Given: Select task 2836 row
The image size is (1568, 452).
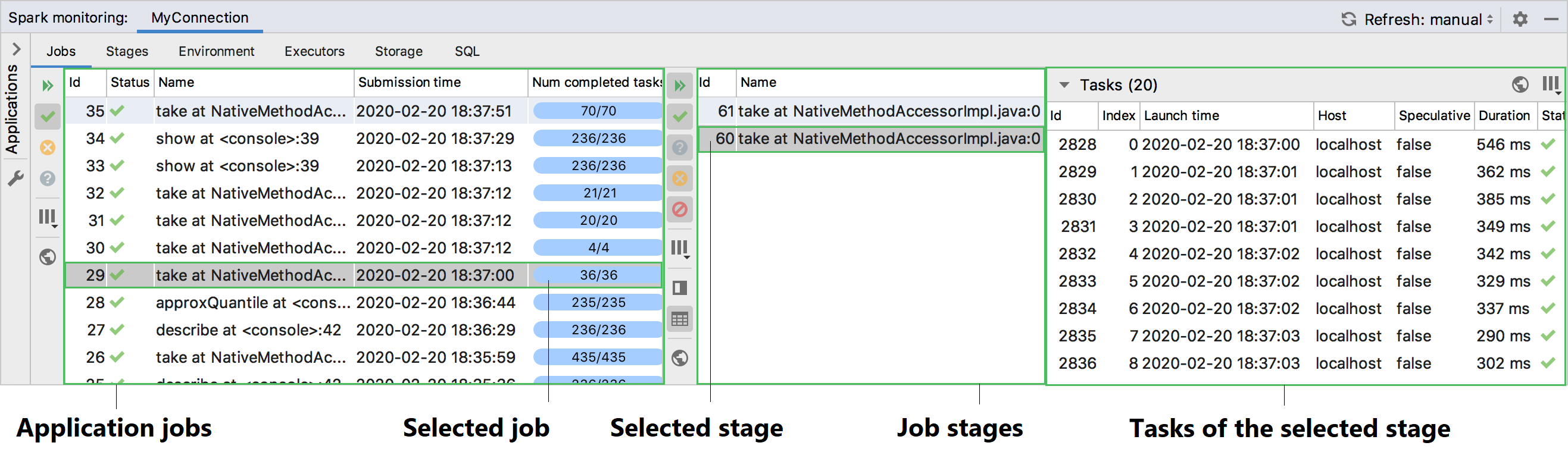Looking at the screenshot, I should (x=1305, y=363).
